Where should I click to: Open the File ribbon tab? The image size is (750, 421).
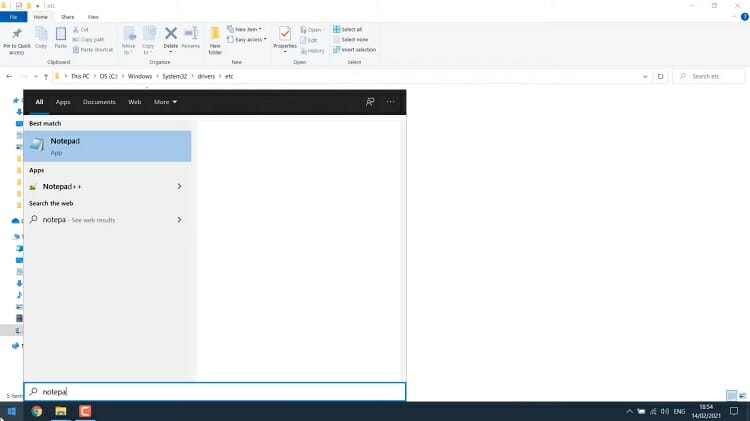coord(13,17)
